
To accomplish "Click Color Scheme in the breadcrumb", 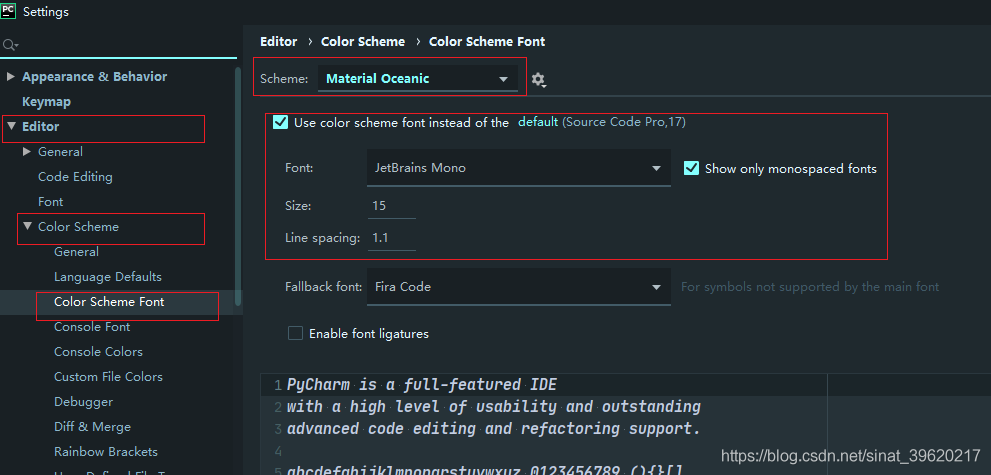I will 363,42.
